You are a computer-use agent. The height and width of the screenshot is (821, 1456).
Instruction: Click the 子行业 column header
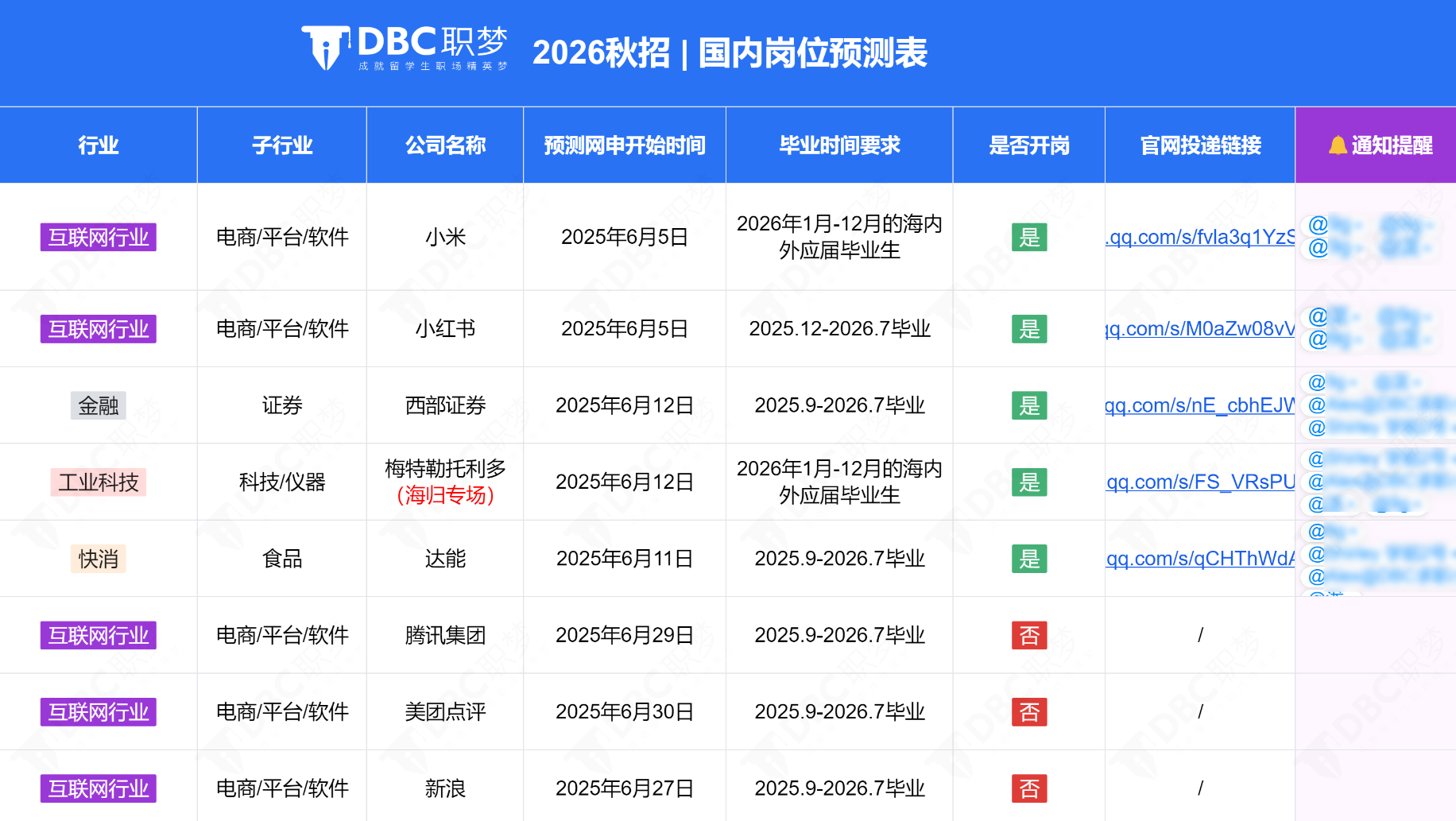[282, 145]
